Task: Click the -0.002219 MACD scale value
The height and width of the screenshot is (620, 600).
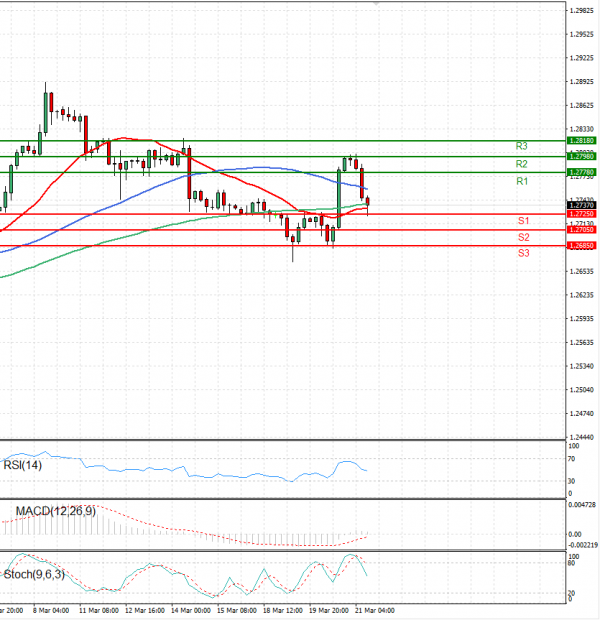Action: [x=583, y=545]
